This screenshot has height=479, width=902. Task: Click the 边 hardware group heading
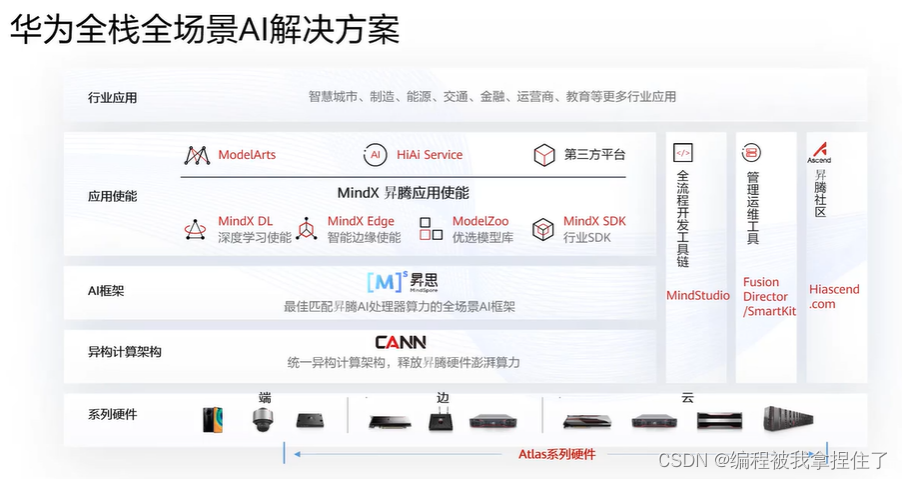tap(442, 397)
